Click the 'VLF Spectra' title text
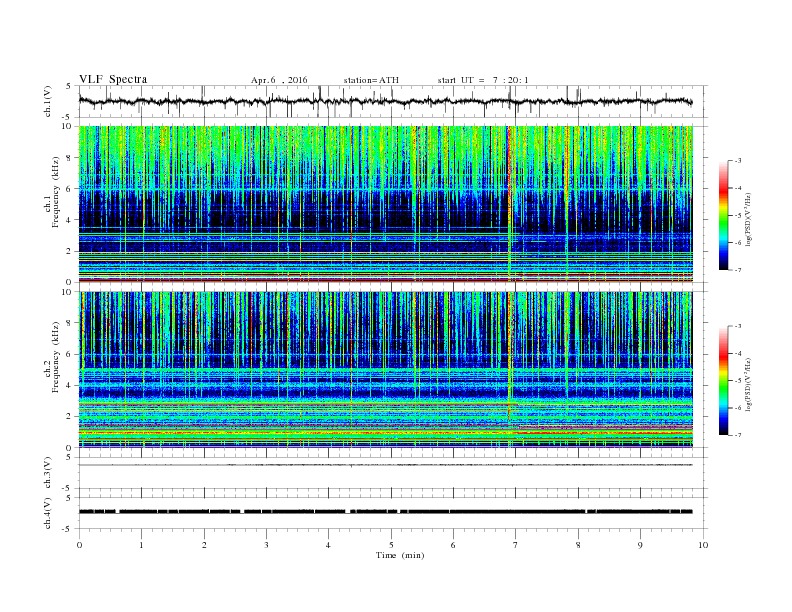The width and height of the screenshot is (792, 612). (113, 79)
